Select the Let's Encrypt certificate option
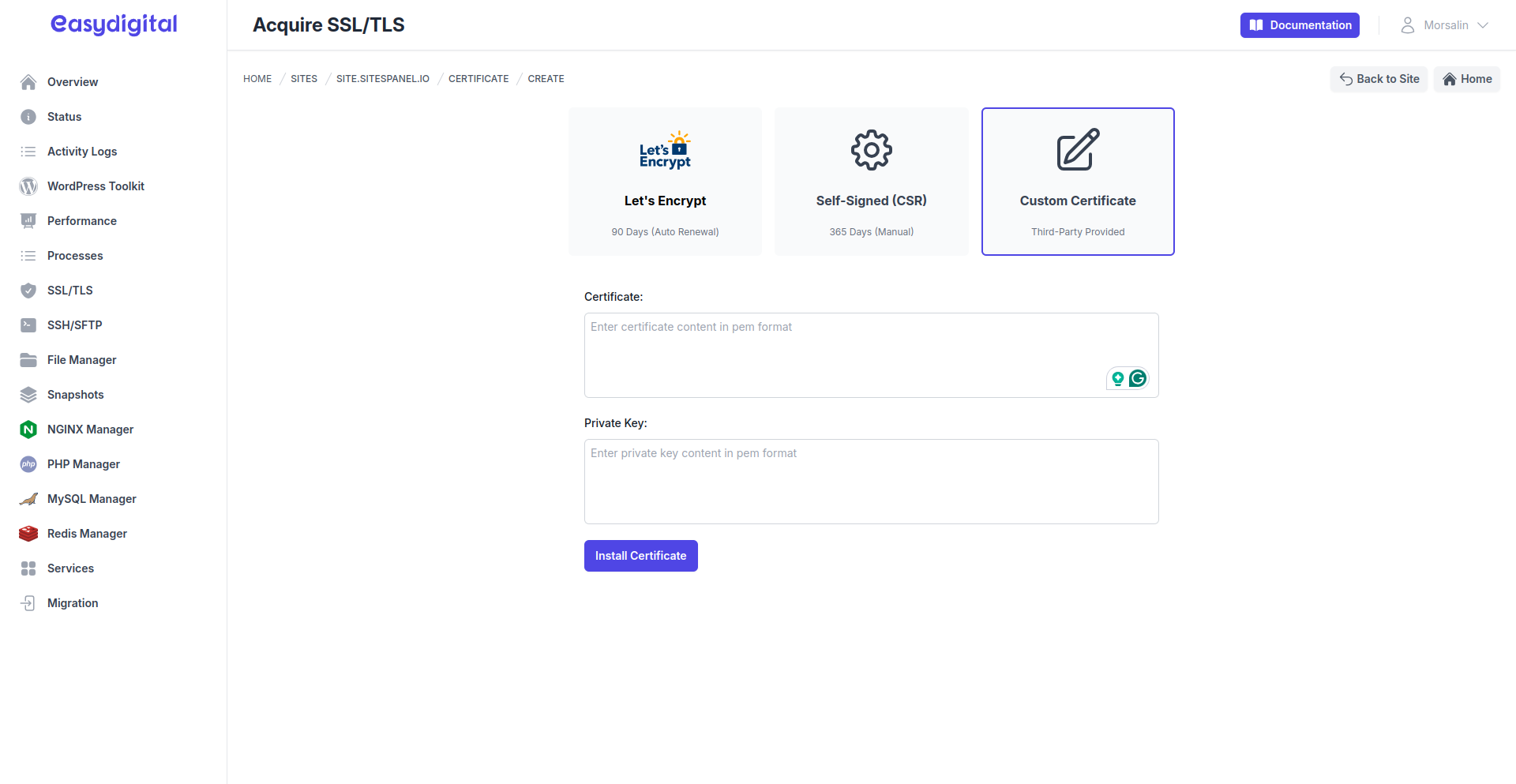Image resolution: width=1516 pixels, height=784 pixels. [x=665, y=181]
